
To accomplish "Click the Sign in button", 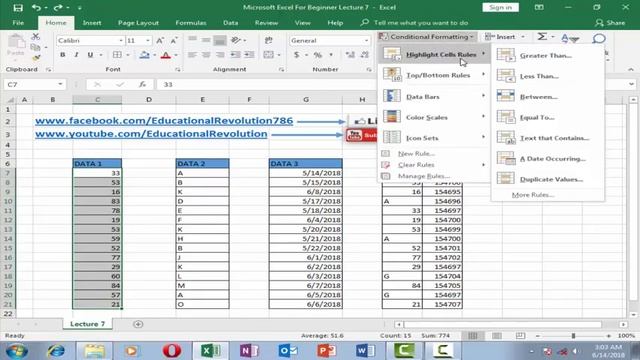I will pos(500,7).
